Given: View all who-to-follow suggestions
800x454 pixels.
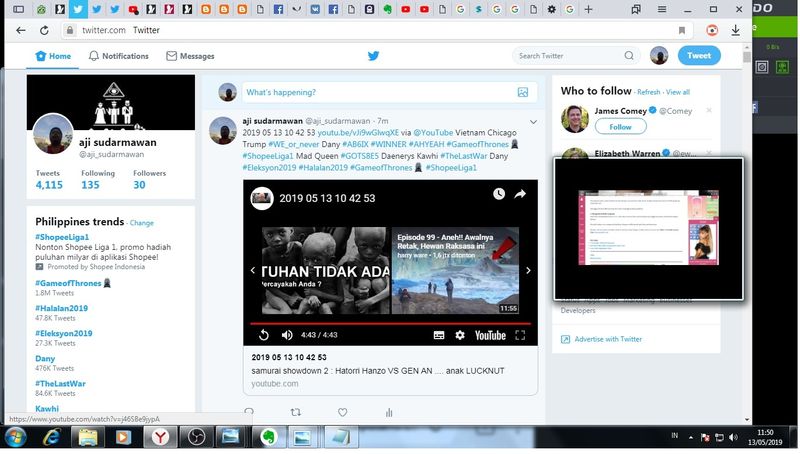Looking at the screenshot, I should [x=678, y=92].
